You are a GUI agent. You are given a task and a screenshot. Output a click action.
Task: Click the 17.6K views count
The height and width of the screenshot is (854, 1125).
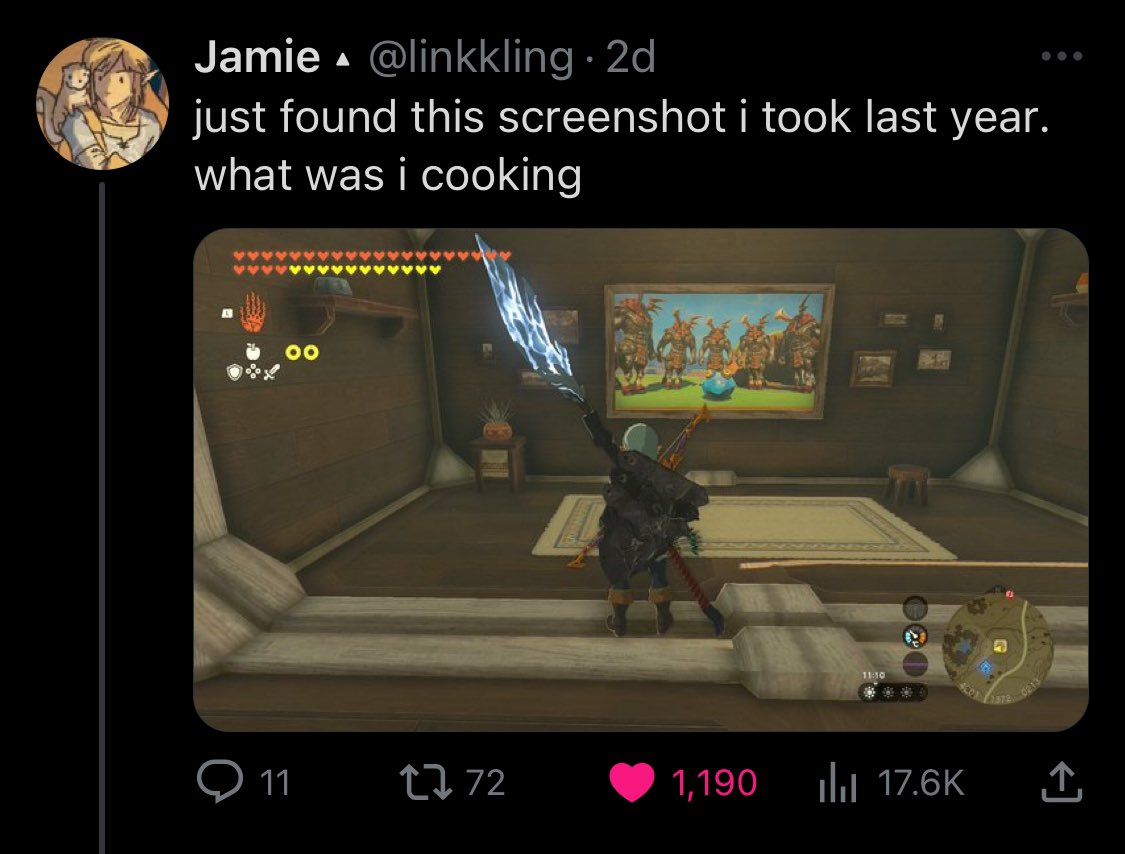(x=921, y=782)
